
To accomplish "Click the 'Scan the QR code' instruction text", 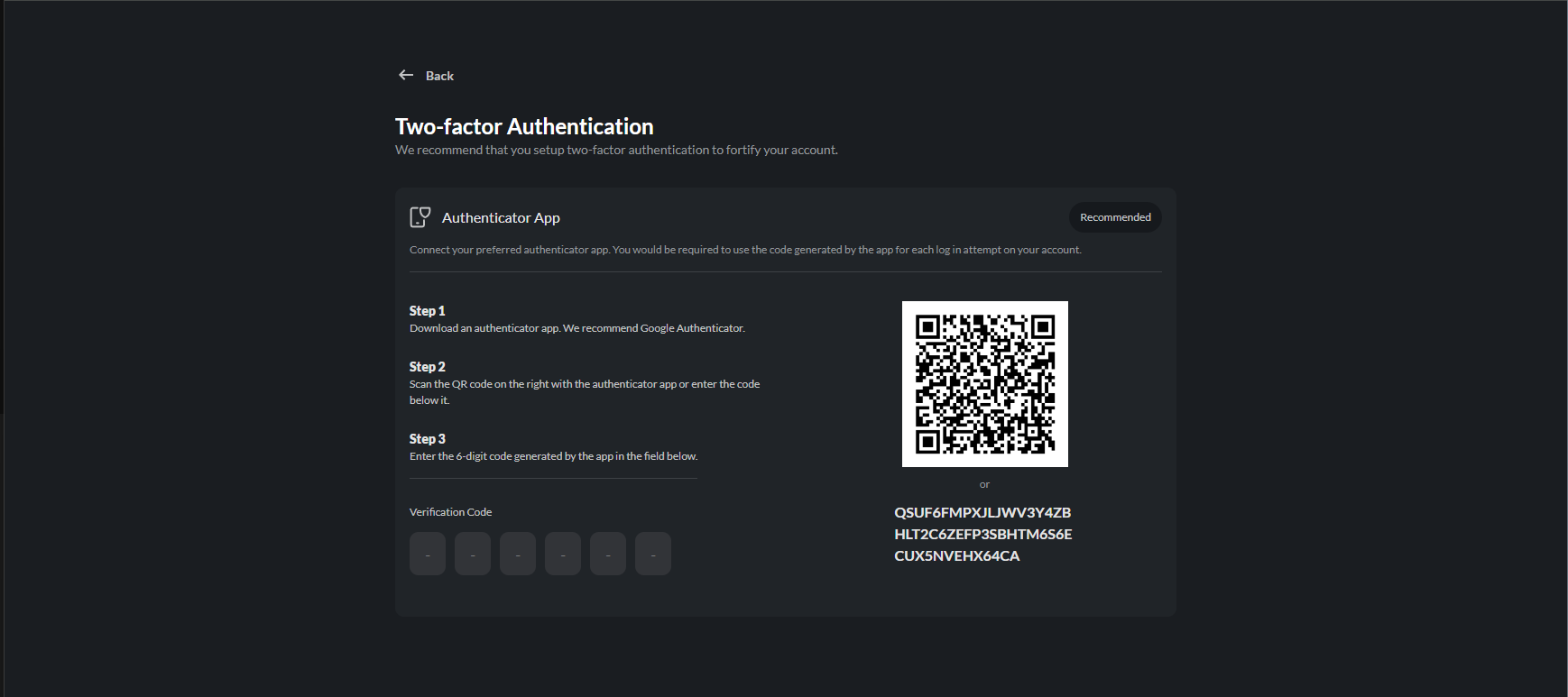I will [585, 392].
